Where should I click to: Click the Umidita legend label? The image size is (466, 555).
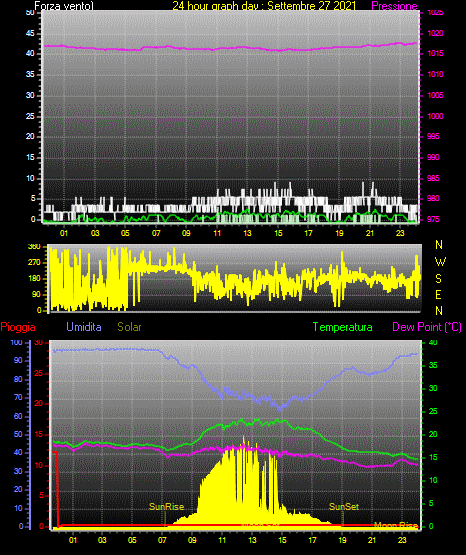click(x=84, y=327)
